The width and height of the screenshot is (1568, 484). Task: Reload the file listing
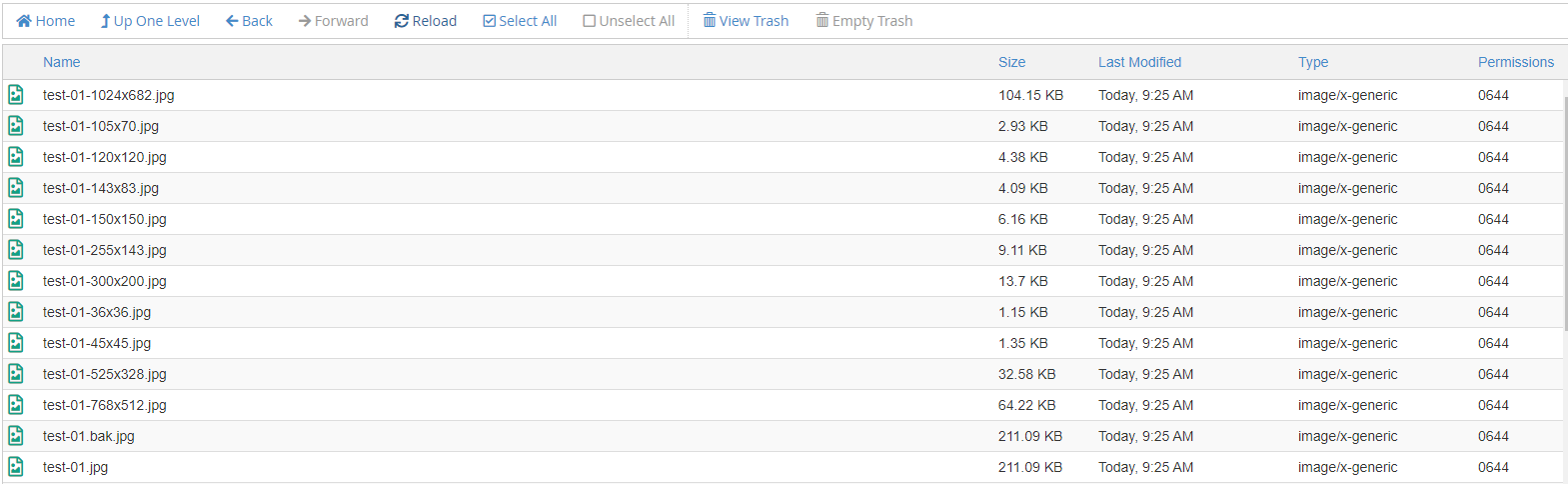pyautogui.click(x=426, y=21)
